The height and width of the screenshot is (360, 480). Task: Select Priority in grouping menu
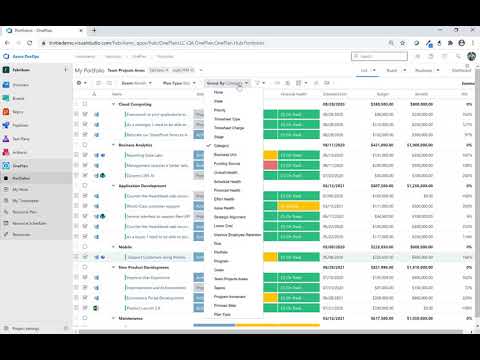[220, 110]
